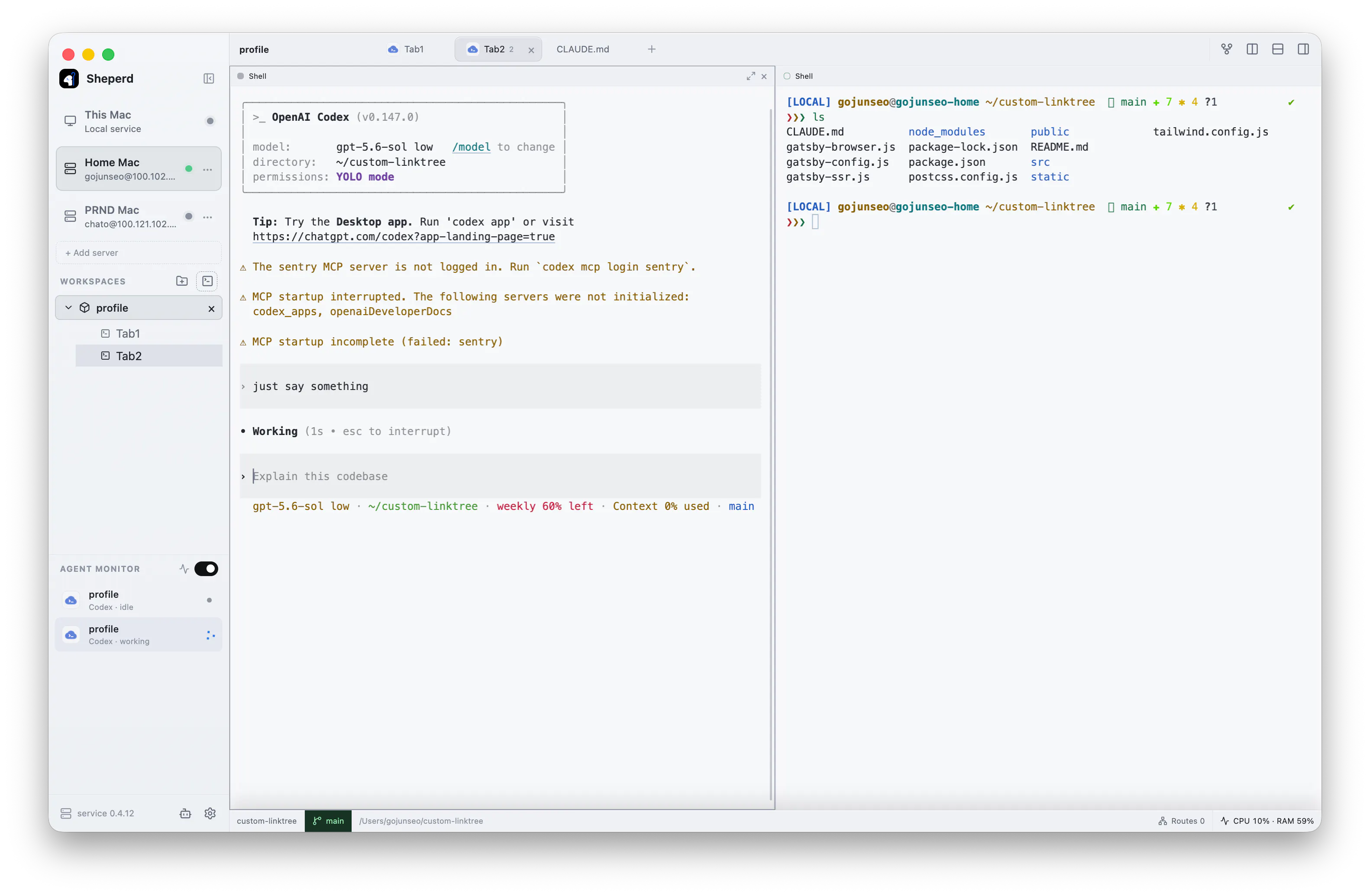
Task: Open the git branch graph icon
Action: [1227, 49]
